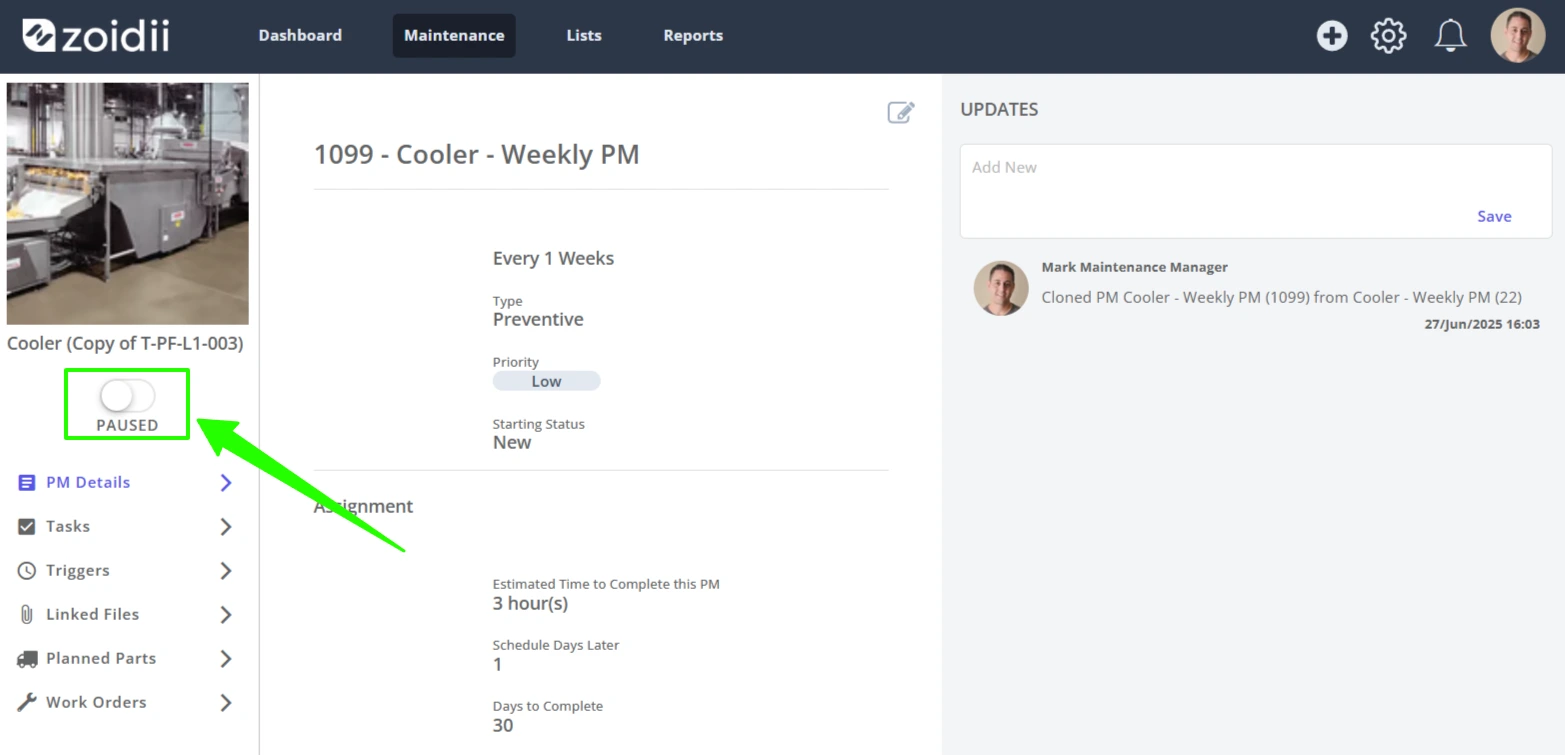Click the edit PM pencil icon
Image resolution: width=1565 pixels, height=755 pixels.
(x=901, y=112)
